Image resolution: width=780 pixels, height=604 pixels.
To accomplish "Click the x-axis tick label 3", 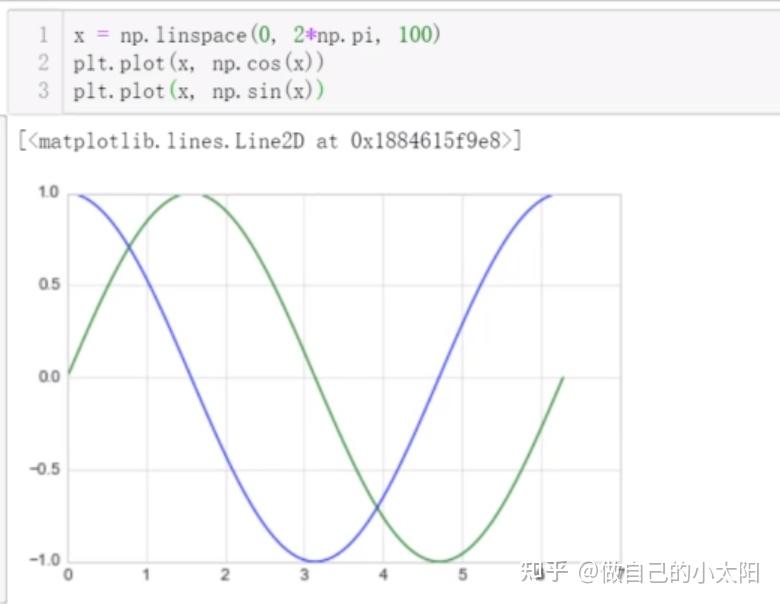I will point(304,575).
